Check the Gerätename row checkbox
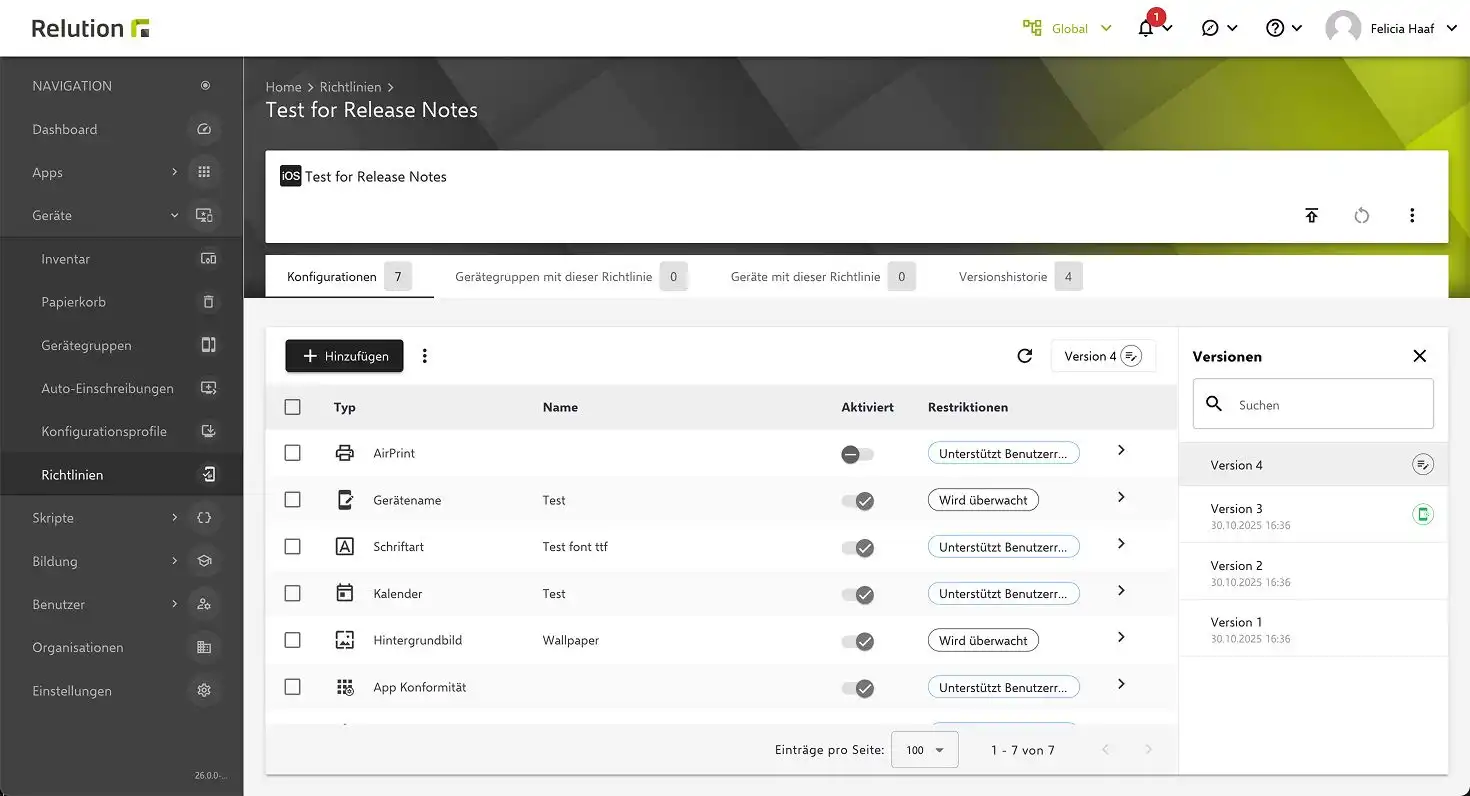This screenshot has width=1470, height=796. tap(292, 500)
